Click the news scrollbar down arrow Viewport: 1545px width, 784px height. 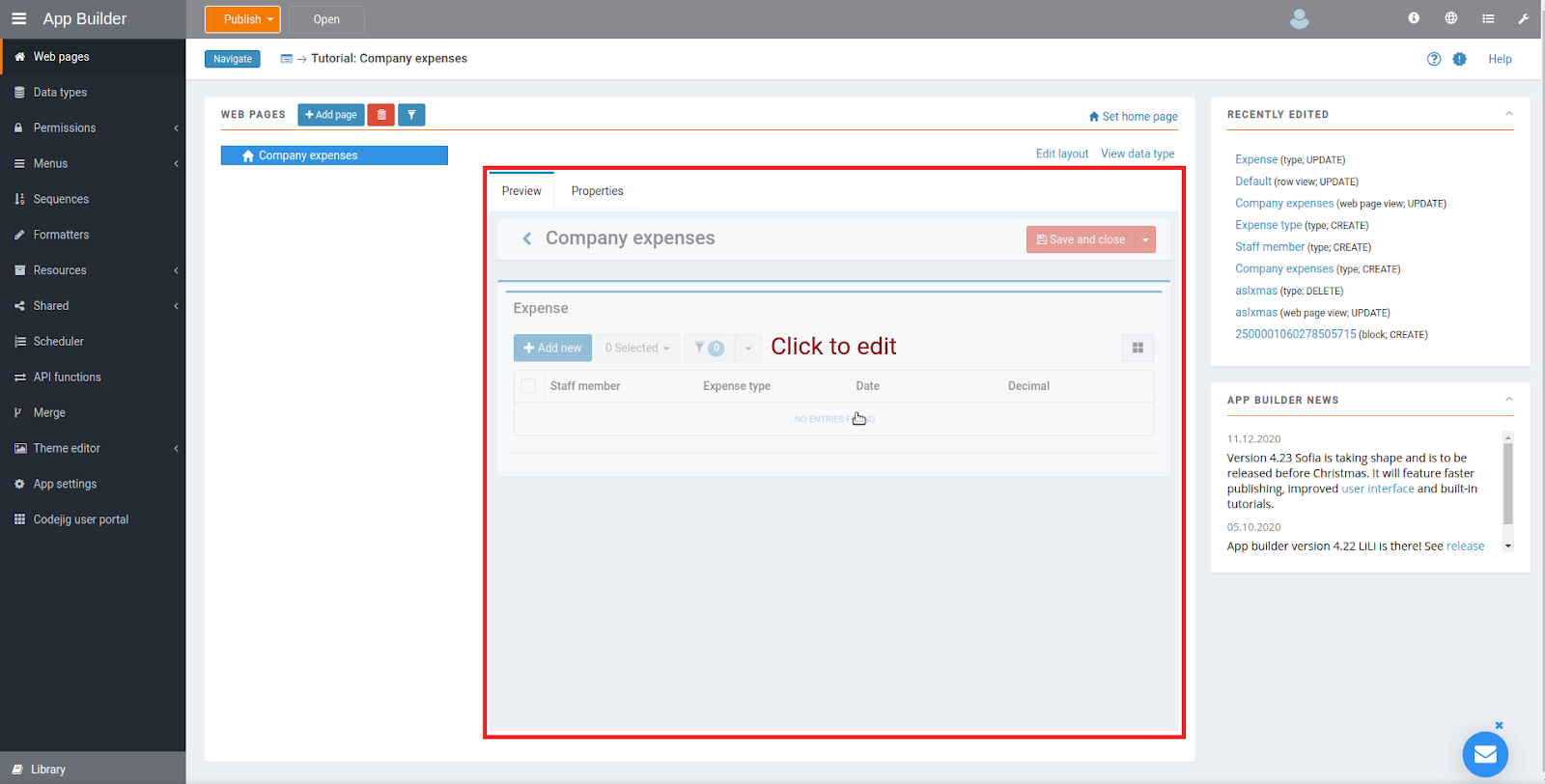pyautogui.click(x=1508, y=546)
